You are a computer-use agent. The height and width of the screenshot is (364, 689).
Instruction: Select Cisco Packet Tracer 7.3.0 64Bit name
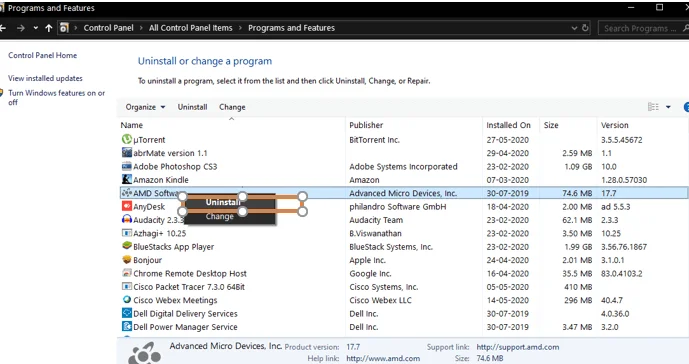click(189, 287)
